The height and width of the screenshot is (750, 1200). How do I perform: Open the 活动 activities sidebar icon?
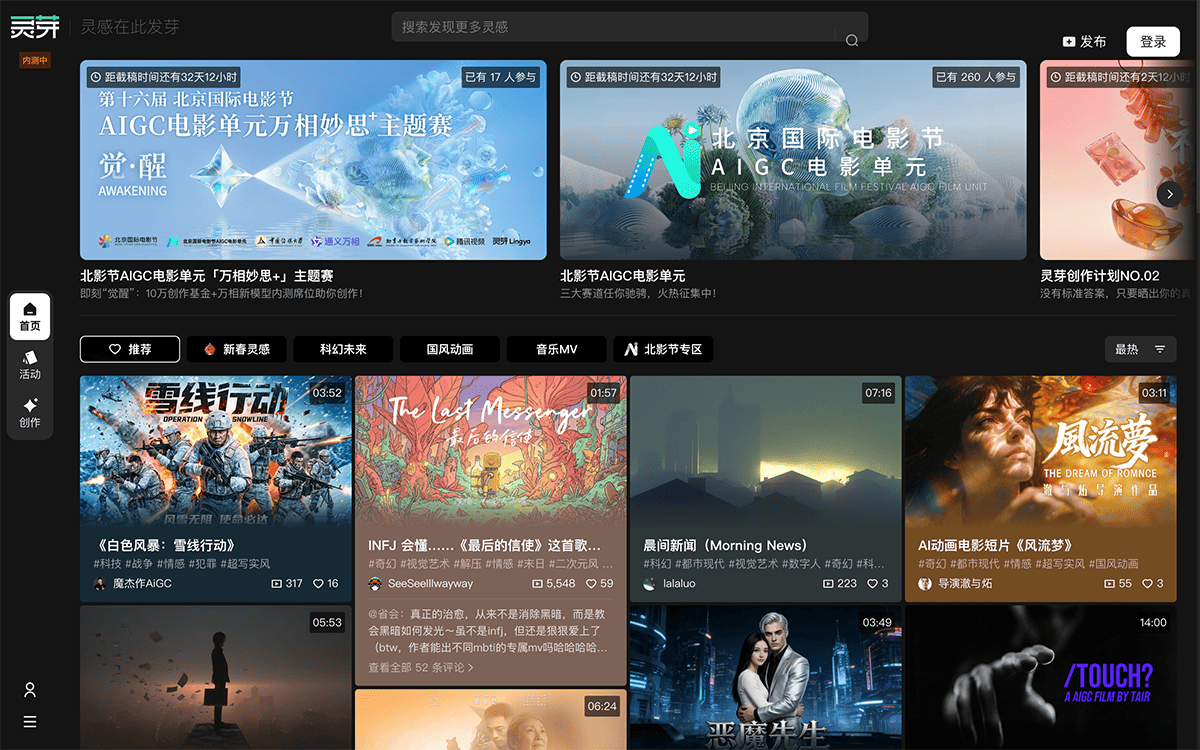click(30, 364)
